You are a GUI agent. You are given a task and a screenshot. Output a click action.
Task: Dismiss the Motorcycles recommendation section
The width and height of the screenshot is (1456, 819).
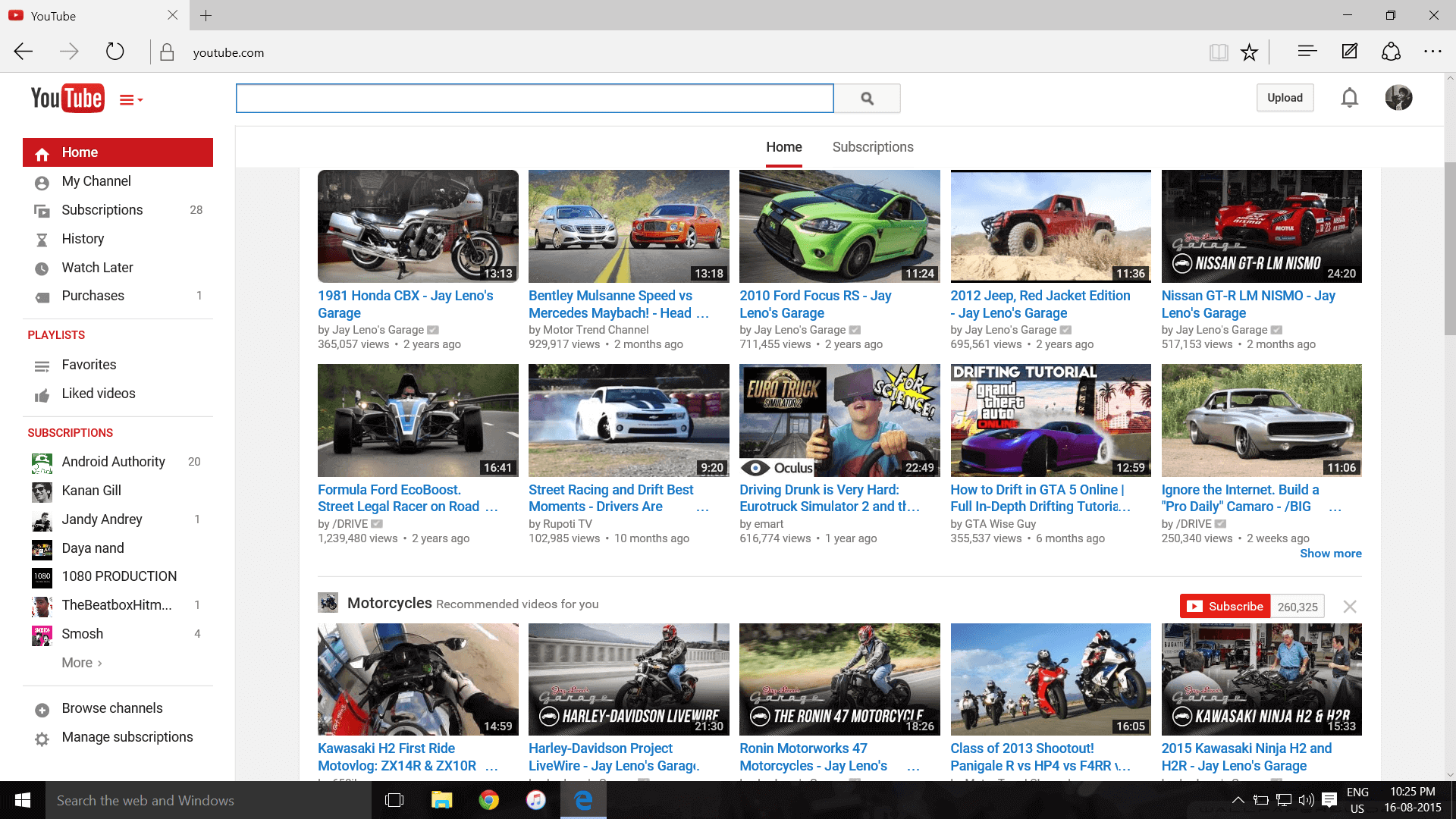coord(1349,607)
